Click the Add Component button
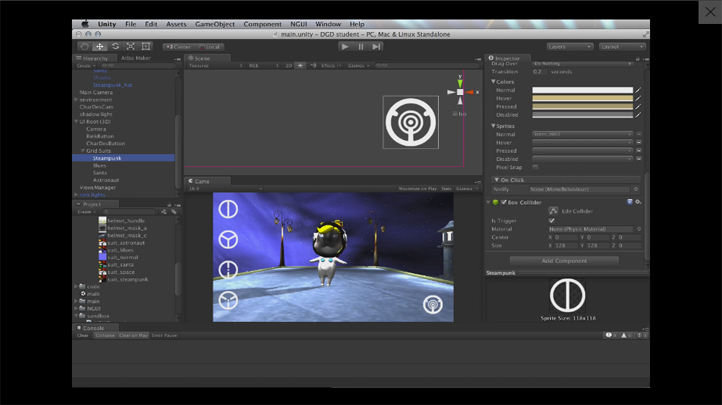Image resolution: width=722 pixels, height=405 pixels. pyautogui.click(x=564, y=261)
